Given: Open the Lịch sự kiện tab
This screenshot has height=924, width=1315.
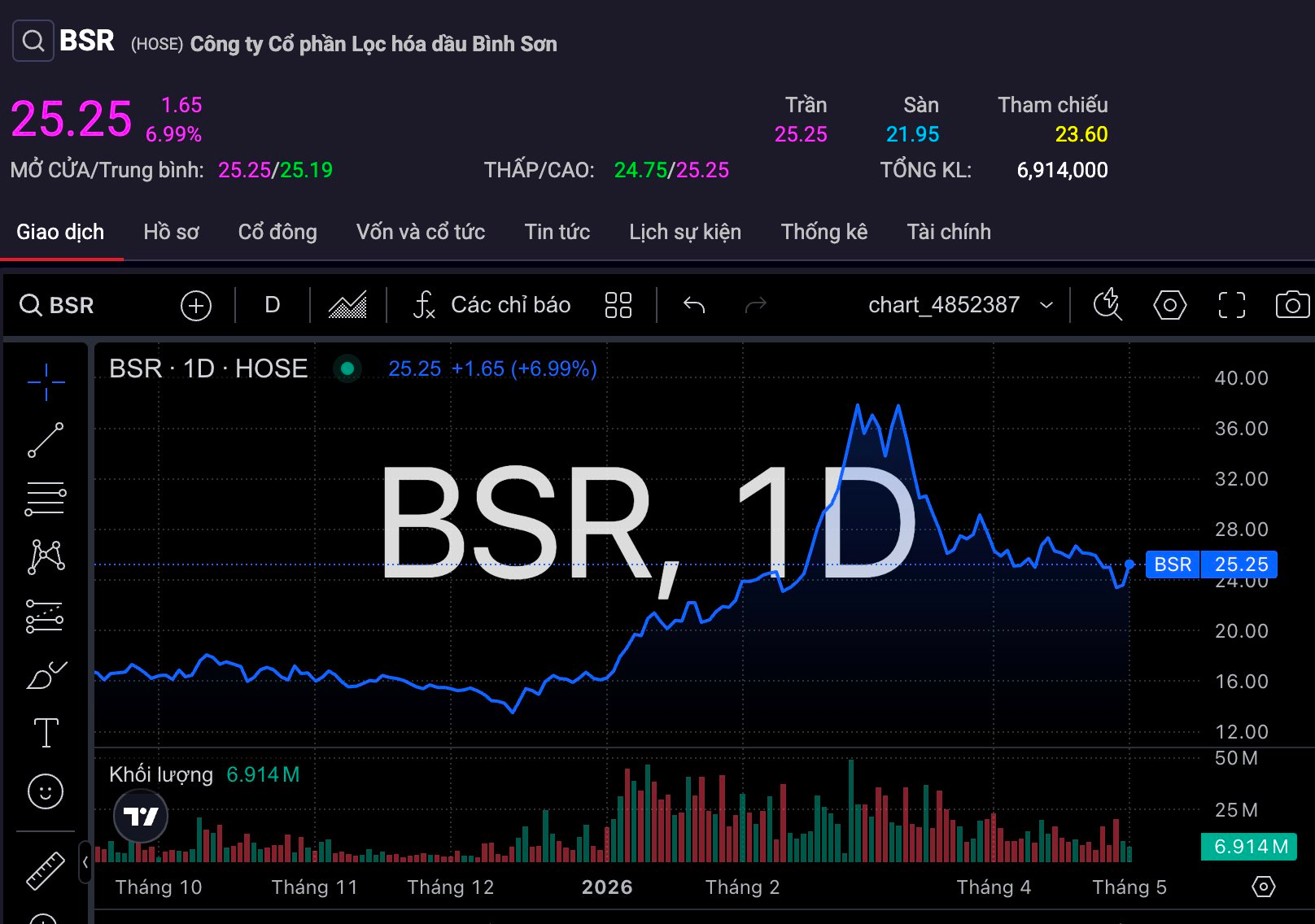Looking at the screenshot, I should (x=685, y=232).
